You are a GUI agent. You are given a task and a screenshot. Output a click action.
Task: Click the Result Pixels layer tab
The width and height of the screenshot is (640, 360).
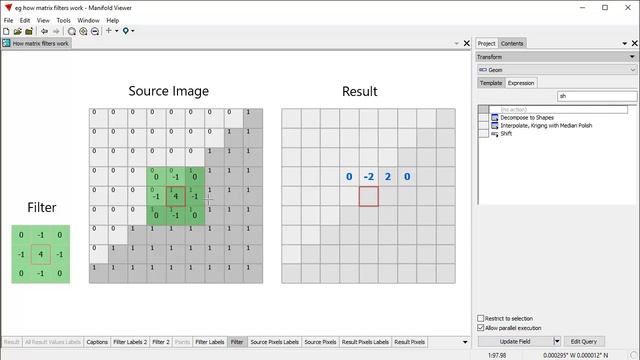click(409, 342)
